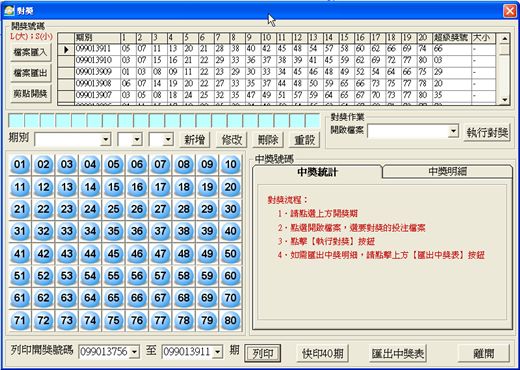The image size is (520, 370).
Task: Click the 執行對獎 button
Action: [487, 133]
